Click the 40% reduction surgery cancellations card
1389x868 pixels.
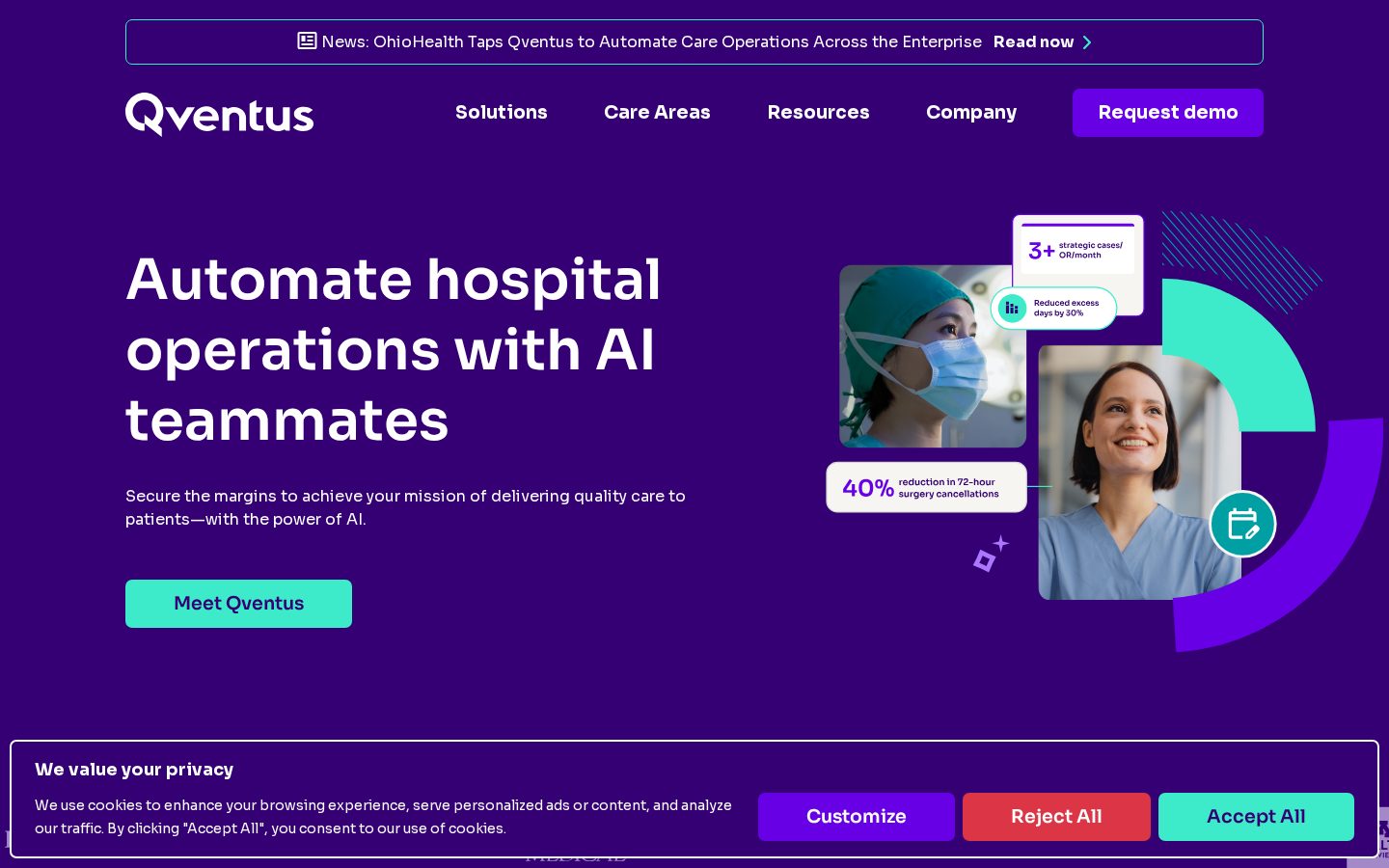point(926,487)
